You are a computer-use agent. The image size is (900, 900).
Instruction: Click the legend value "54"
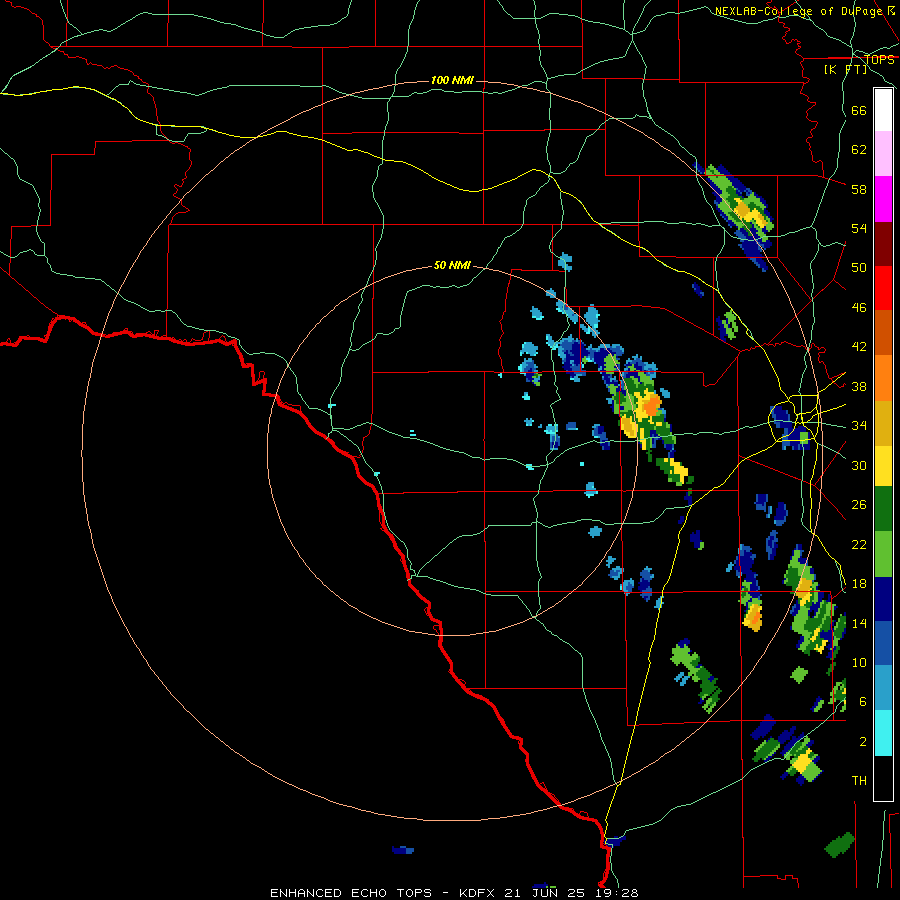point(859,228)
